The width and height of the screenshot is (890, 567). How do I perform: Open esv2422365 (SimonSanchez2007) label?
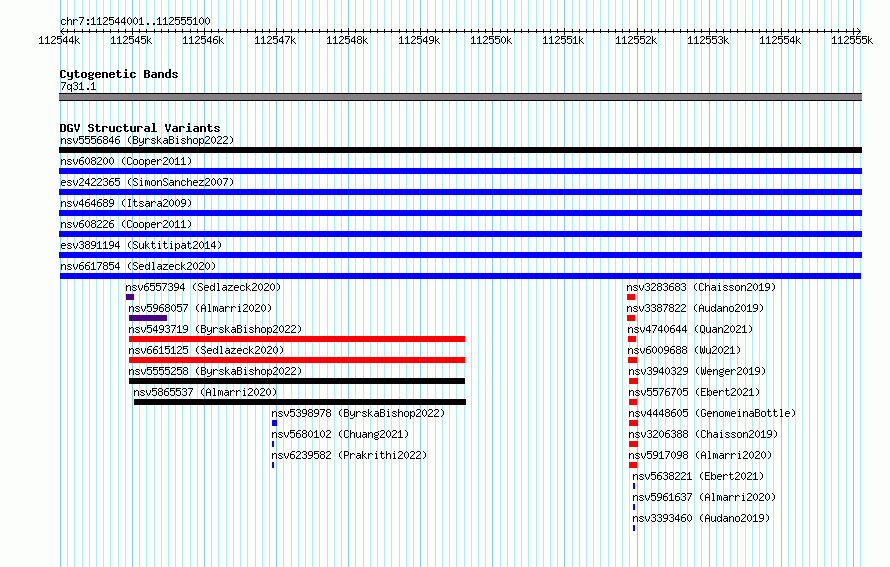coord(147,182)
